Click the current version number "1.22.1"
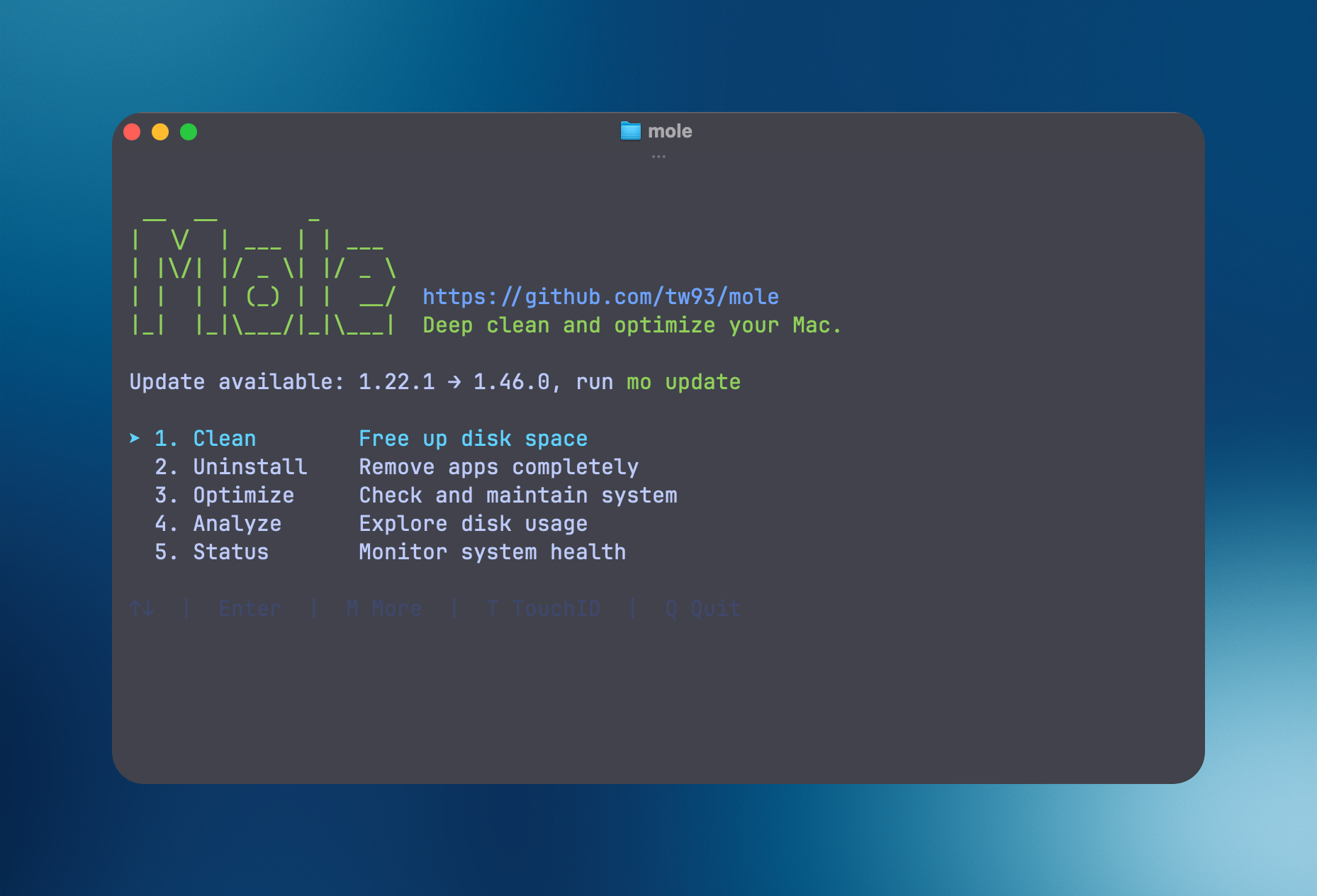The height and width of the screenshot is (896, 1317). 396,382
